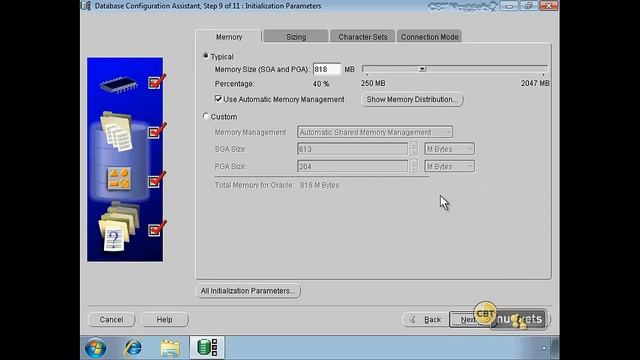Click the shapes block graphic on cylinder
This screenshot has height=360, width=640.
click(119, 179)
